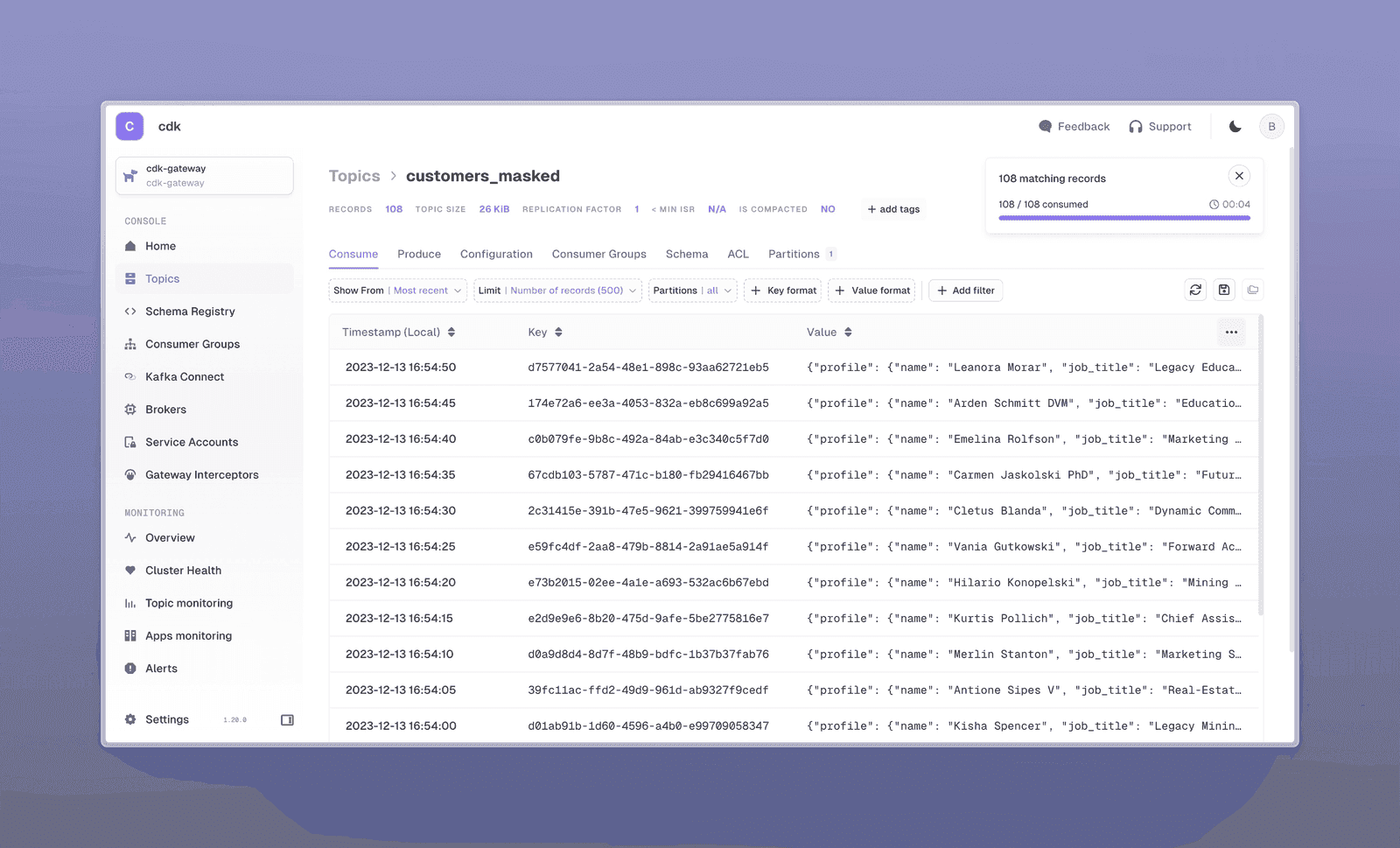Switch to the Schema tab
Screen dimensions: 1400x848
tap(687, 254)
